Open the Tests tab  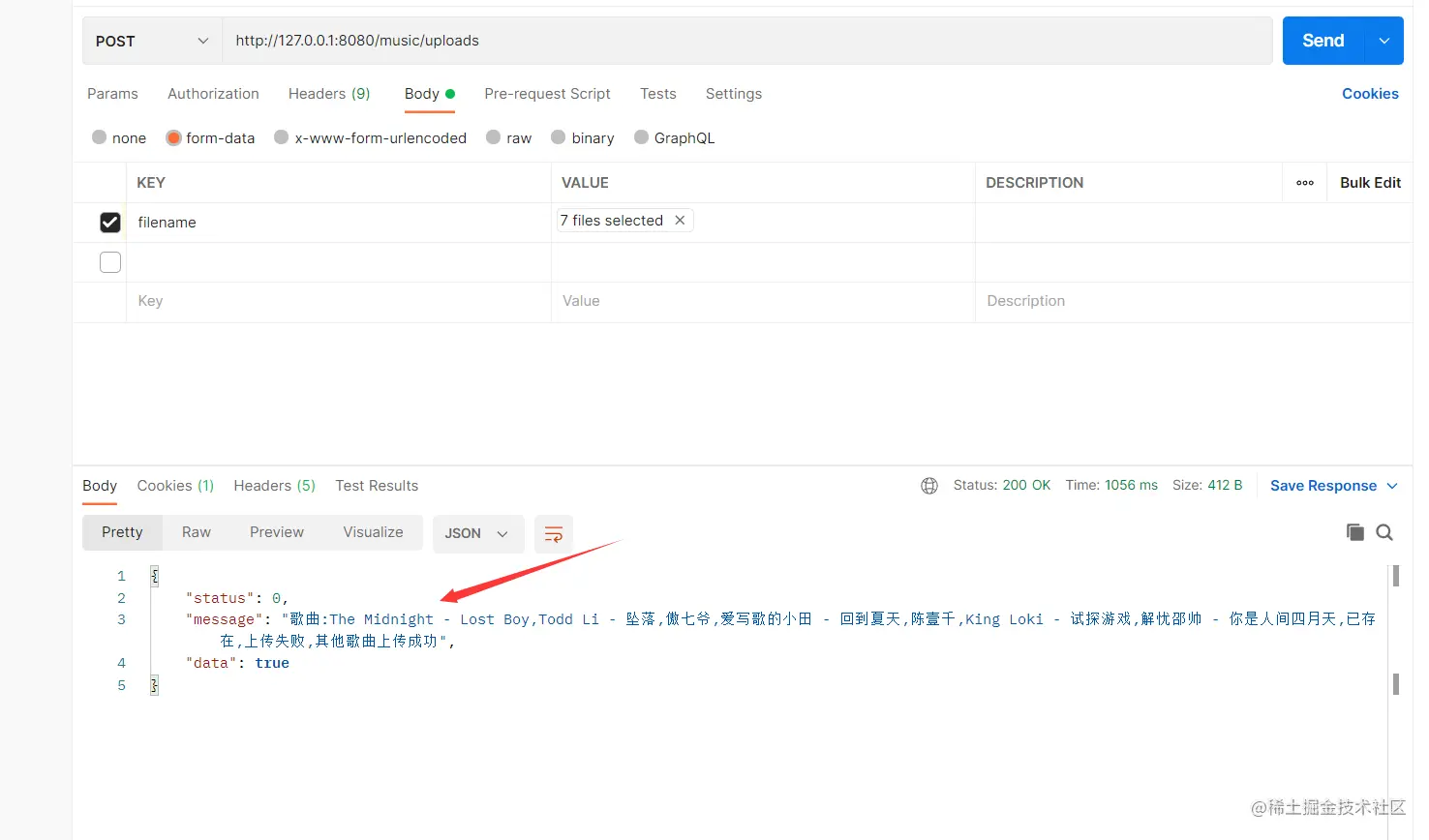[x=658, y=94]
